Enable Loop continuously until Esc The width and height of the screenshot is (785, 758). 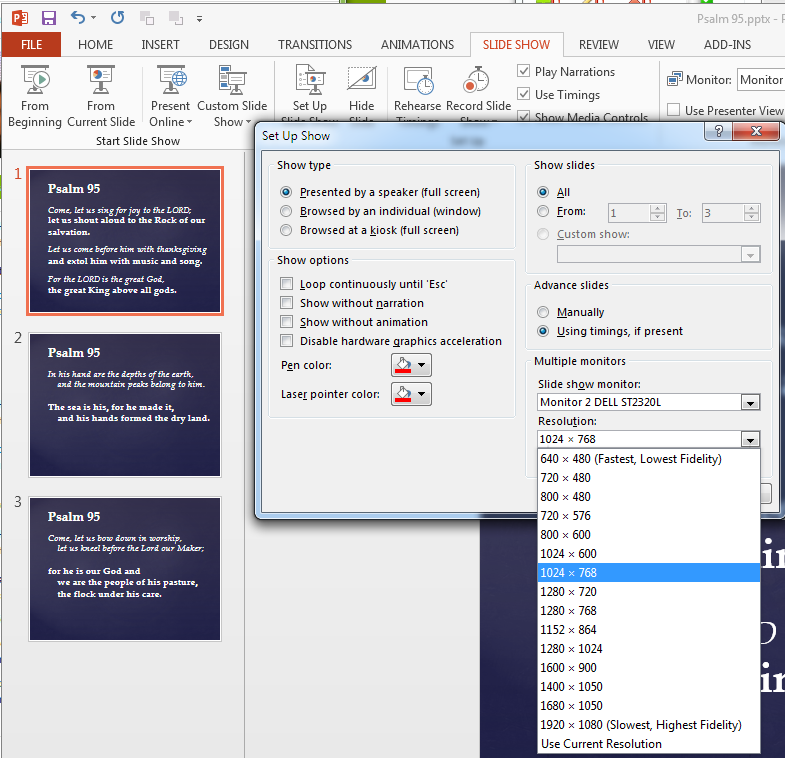pos(286,284)
